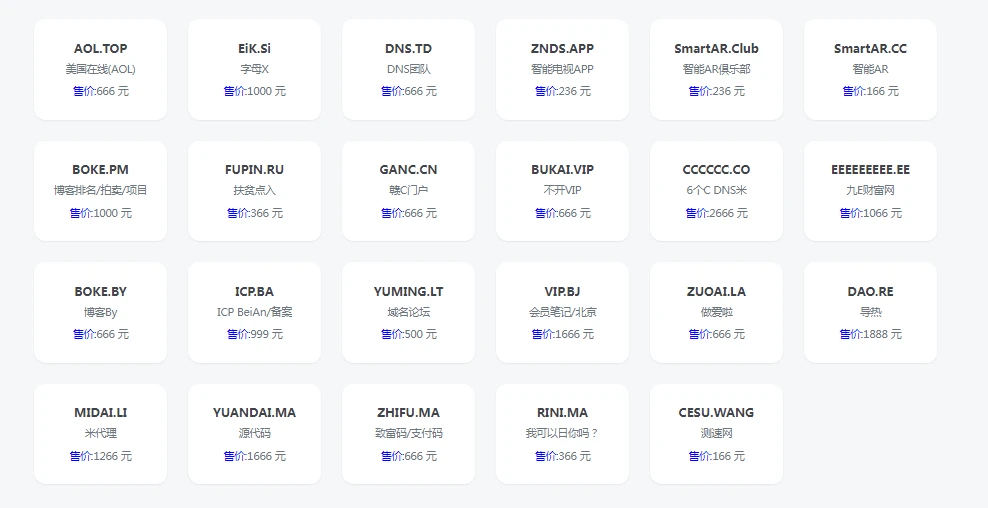The image size is (988, 508).
Task: Open the ZHIFU.MA domain listing
Action: pyautogui.click(x=408, y=413)
